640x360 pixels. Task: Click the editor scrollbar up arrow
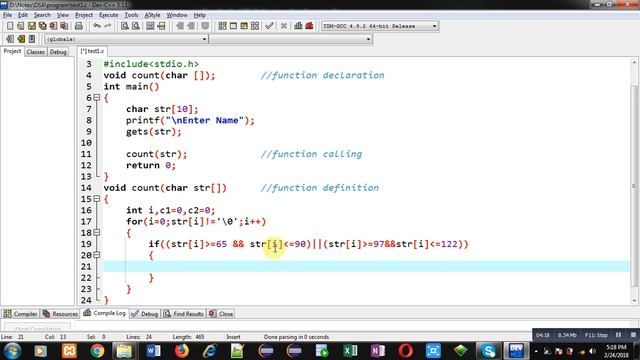point(634,62)
